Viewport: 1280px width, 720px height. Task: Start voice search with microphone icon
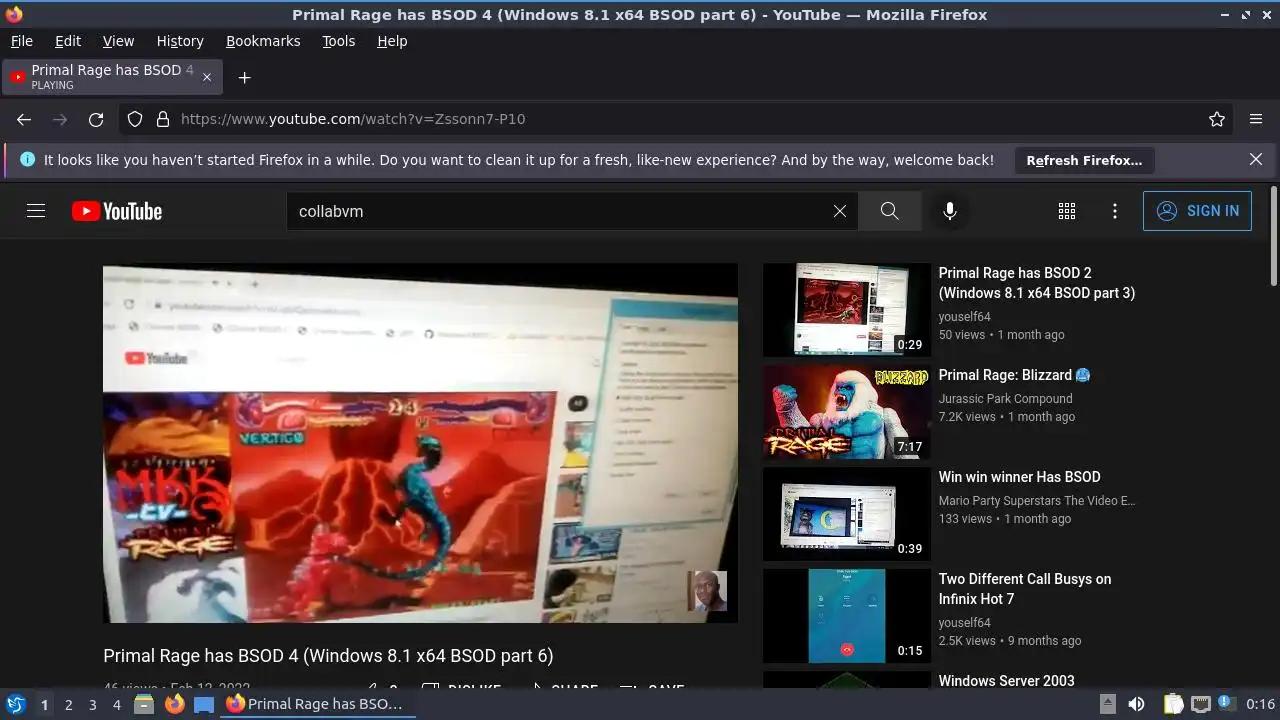pyautogui.click(x=950, y=211)
